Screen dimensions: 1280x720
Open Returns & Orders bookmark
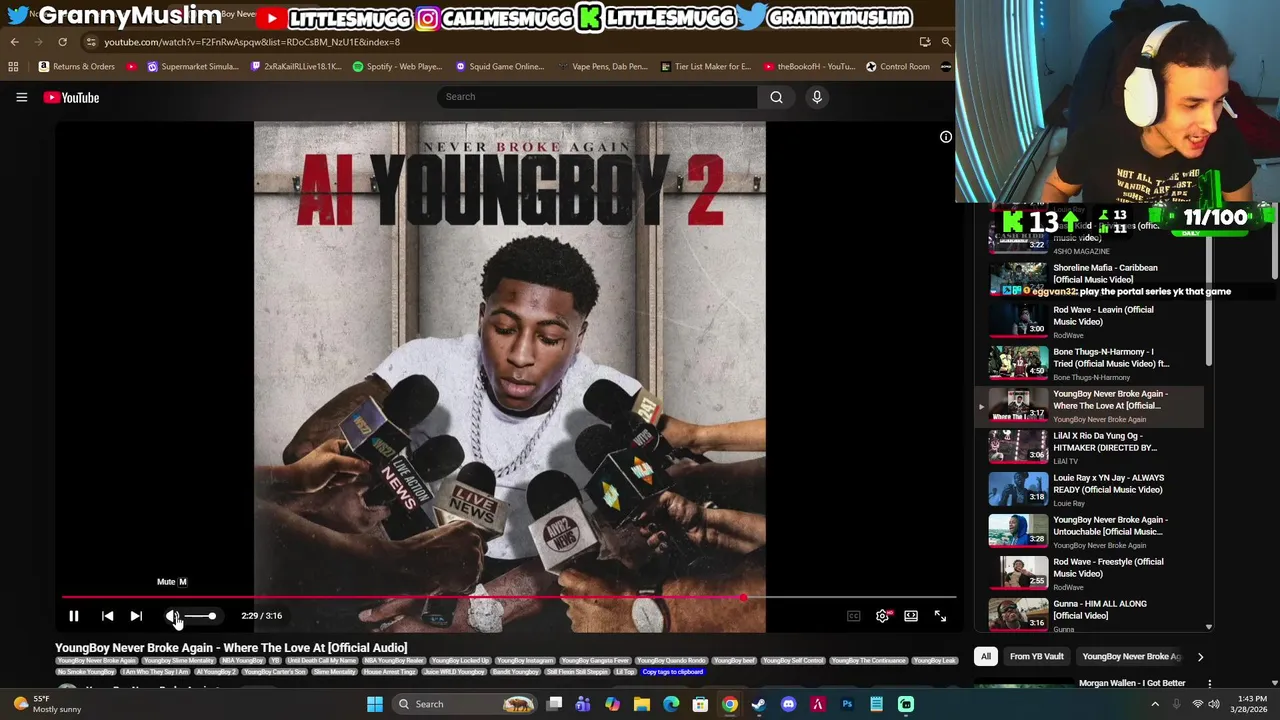coord(76,67)
